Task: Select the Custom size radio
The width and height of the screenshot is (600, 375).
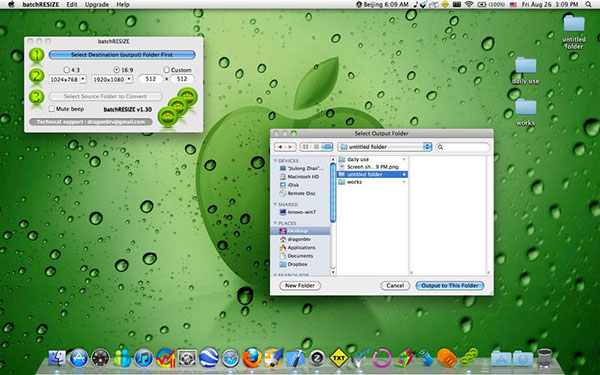Action: (166, 70)
